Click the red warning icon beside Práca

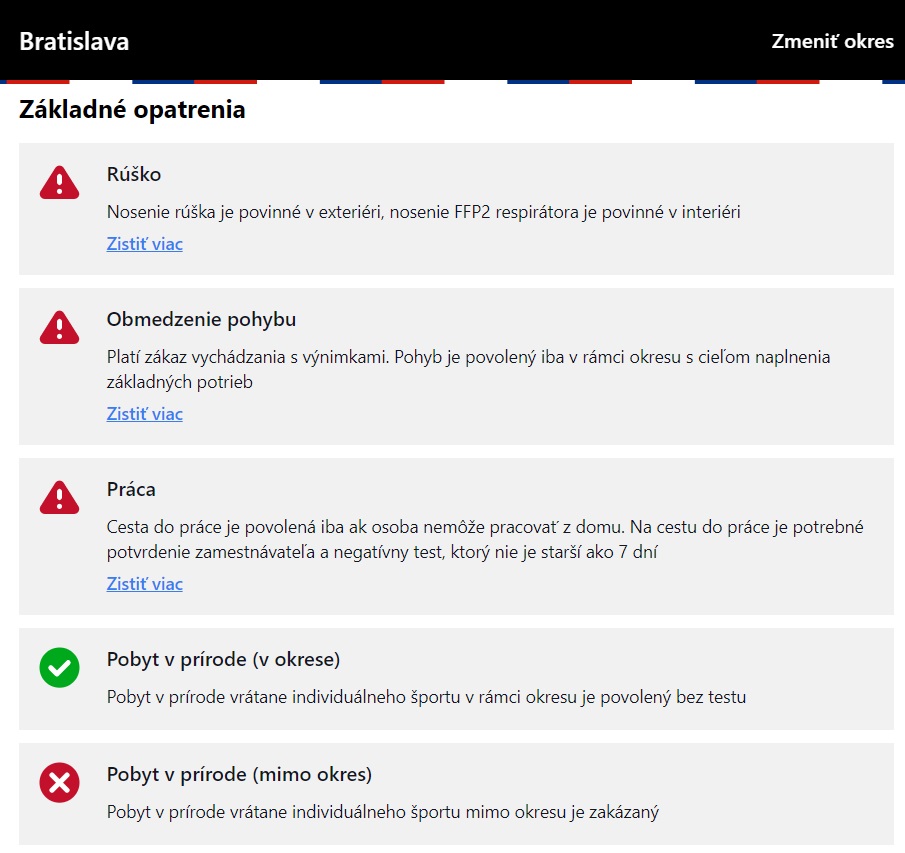[x=59, y=497]
